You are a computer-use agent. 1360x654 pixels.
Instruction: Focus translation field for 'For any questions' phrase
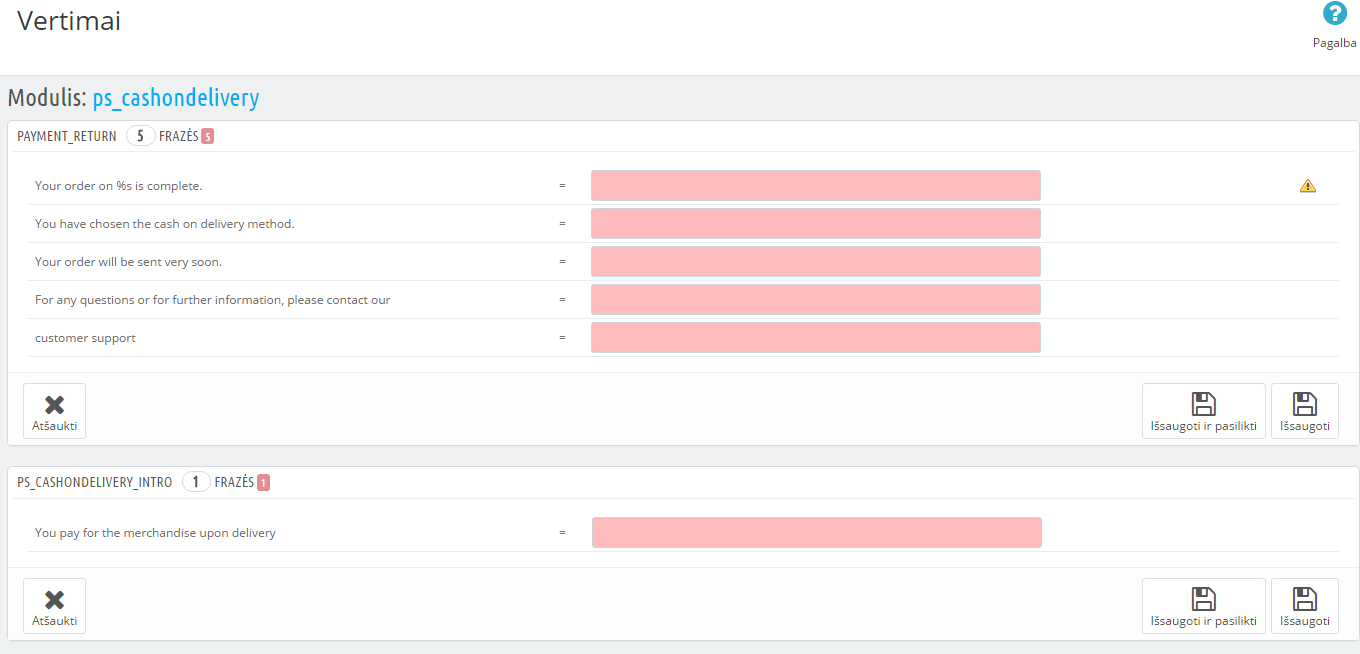(x=816, y=300)
